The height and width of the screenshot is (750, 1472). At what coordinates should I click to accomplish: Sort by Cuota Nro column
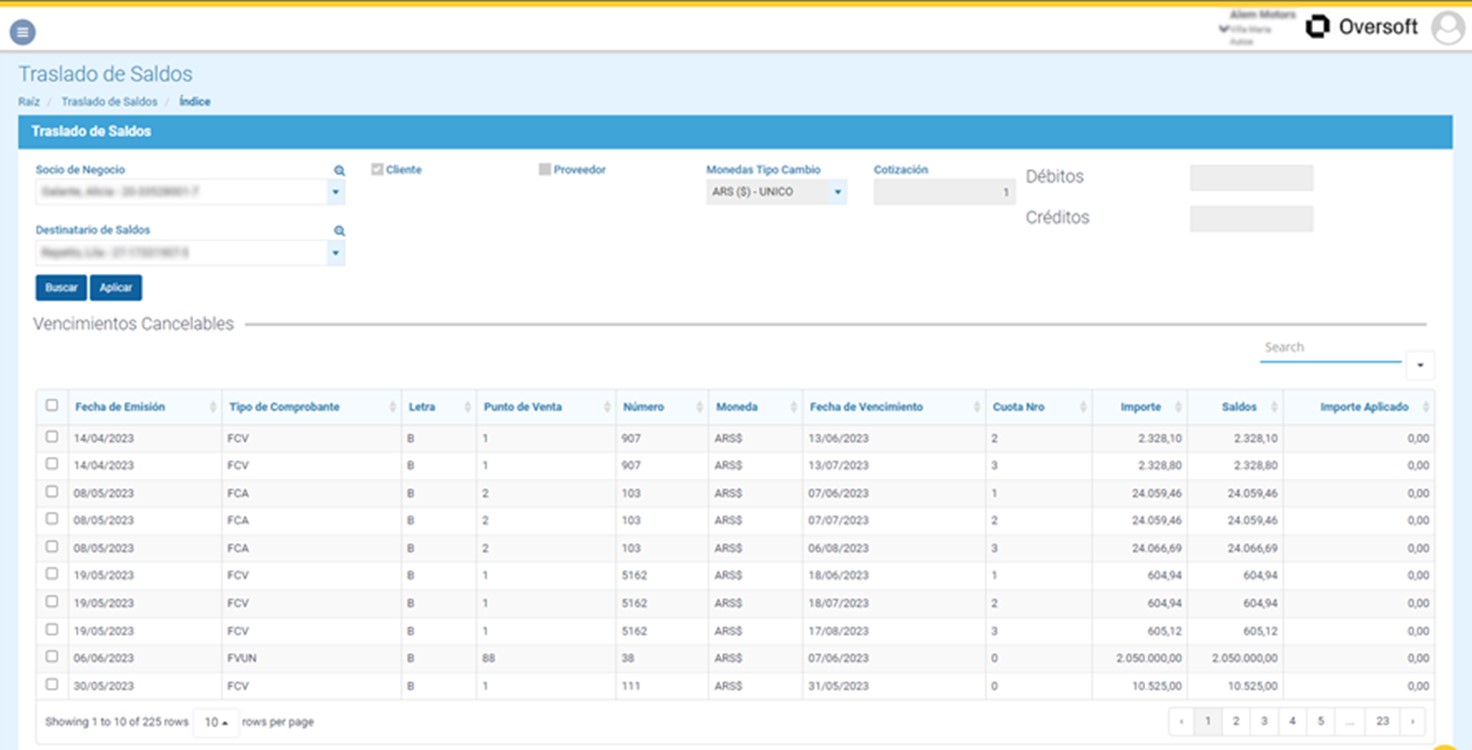(1039, 407)
